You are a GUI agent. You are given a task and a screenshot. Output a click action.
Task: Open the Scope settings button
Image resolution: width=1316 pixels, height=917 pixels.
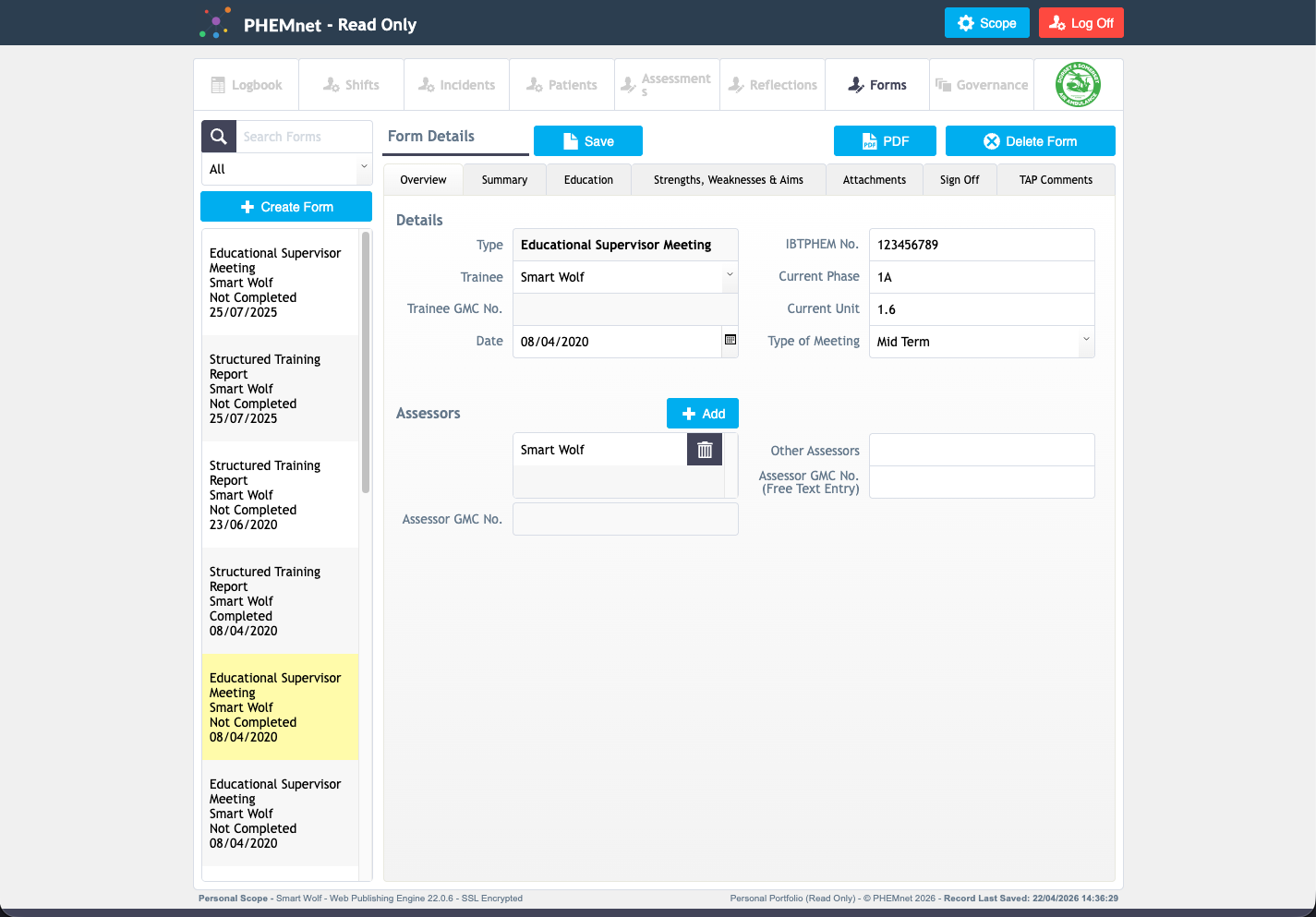pos(987,23)
